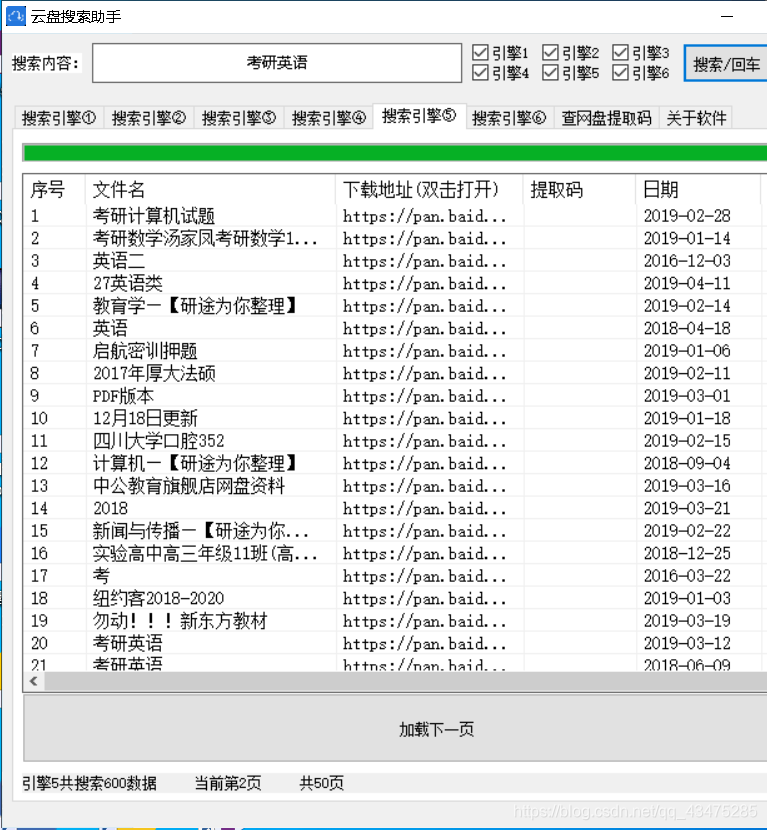
Task: Select the row 中公教育旗舰店网盘资料
Action: (x=395, y=486)
